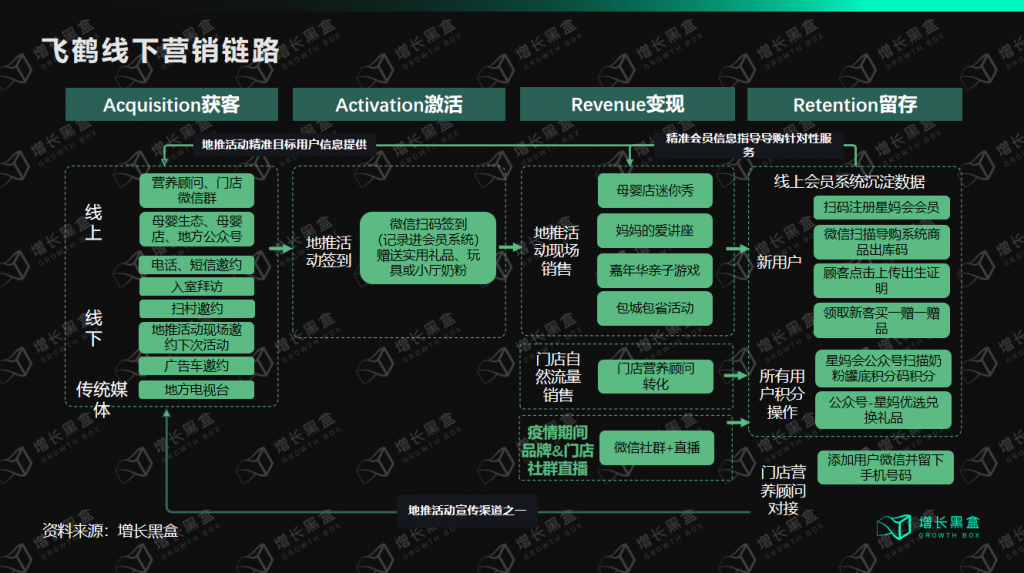Open the Revenue变现 header
Viewport: 1024px width, 573px height.
click(627, 105)
